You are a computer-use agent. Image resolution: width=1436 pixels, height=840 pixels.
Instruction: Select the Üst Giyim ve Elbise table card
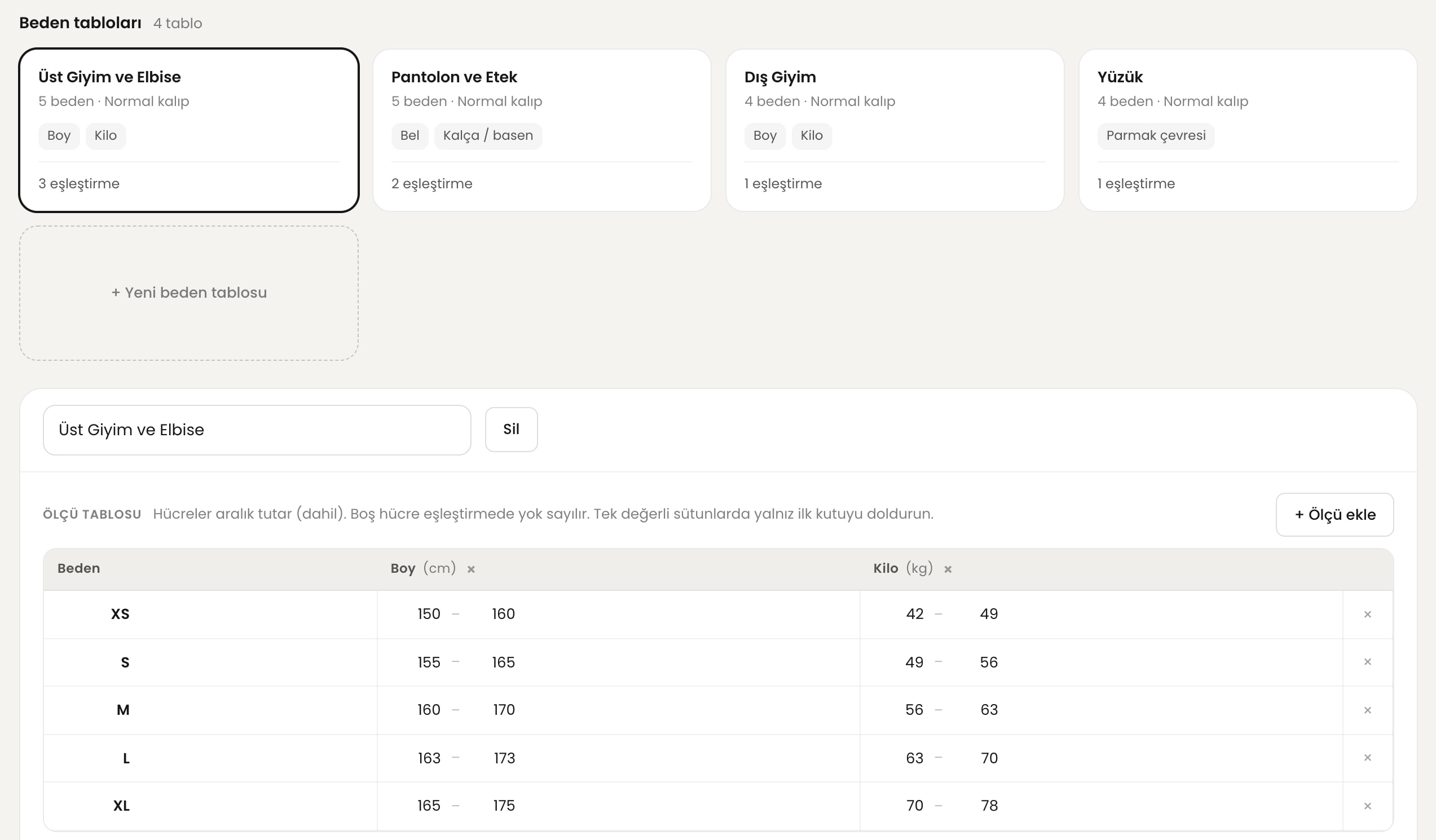pos(188,130)
